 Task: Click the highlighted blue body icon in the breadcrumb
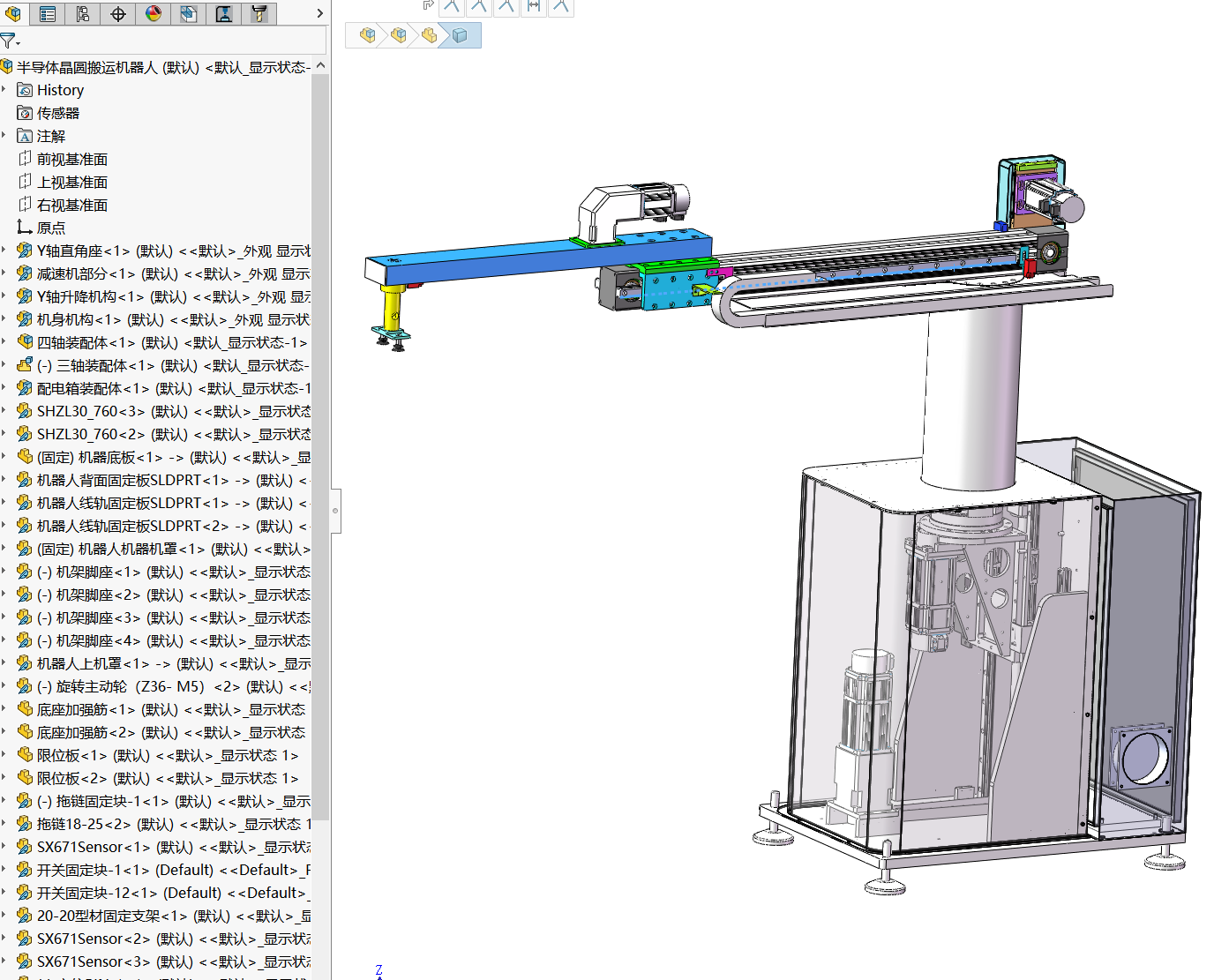tap(460, 35)
